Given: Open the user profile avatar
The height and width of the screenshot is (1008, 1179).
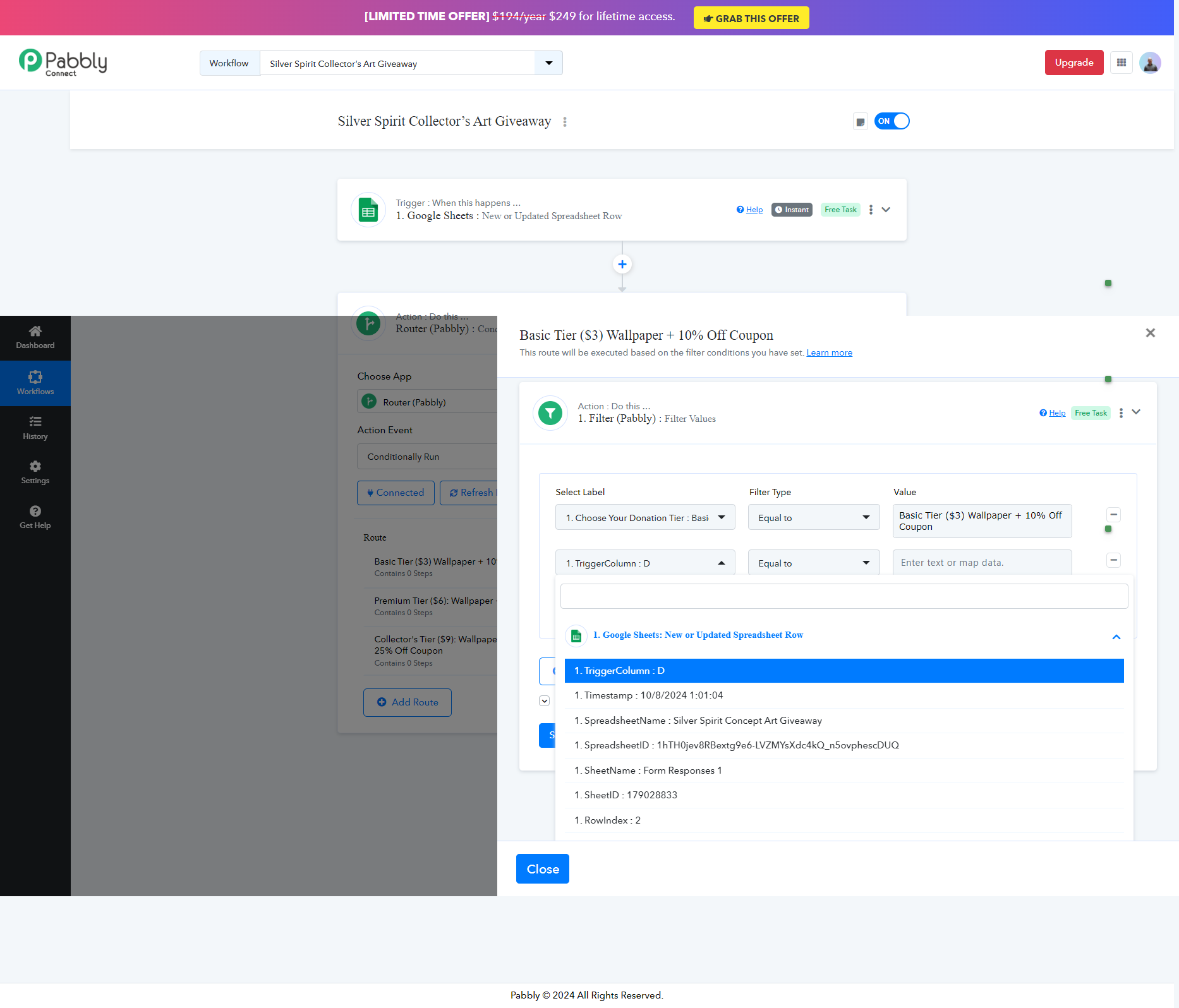Looking at the screenshot, I should [1150, 63].
